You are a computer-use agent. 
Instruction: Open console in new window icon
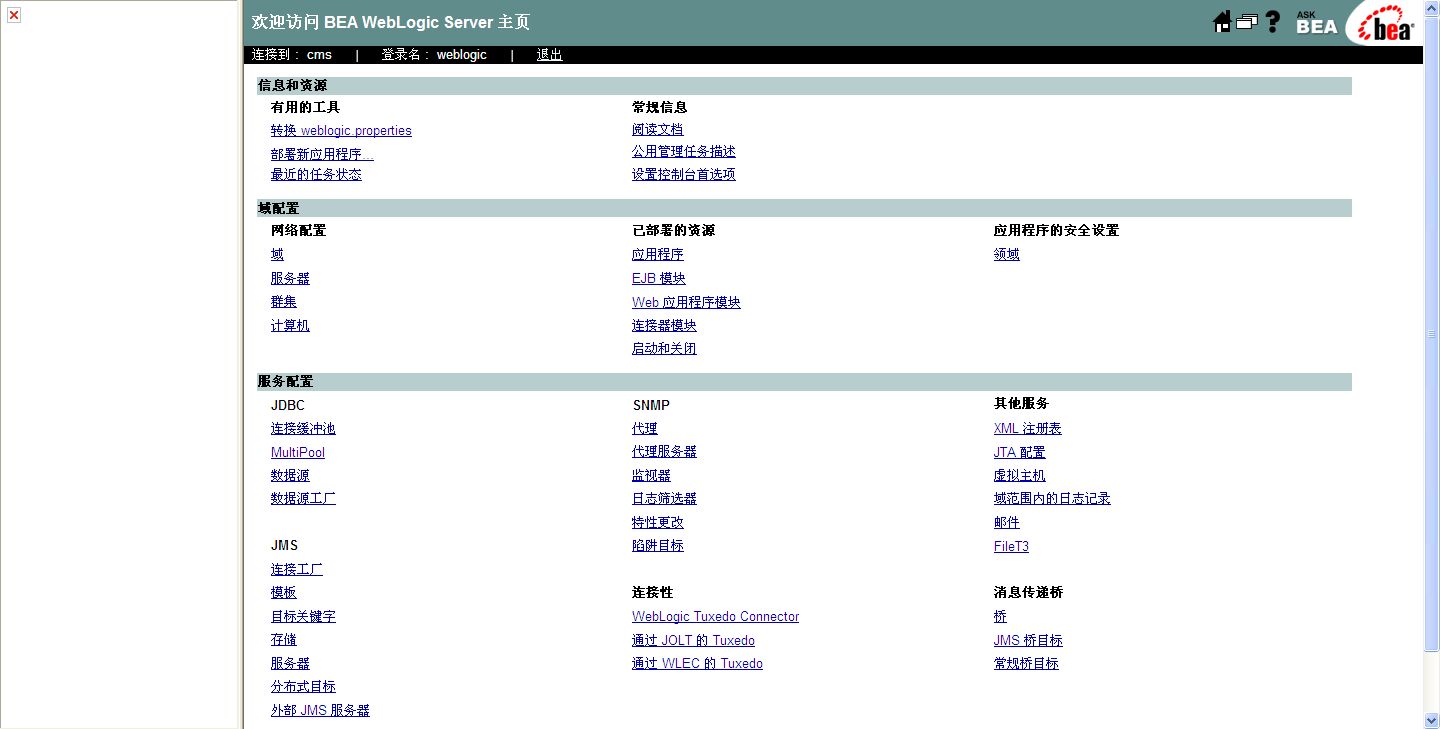(1246, 22)
